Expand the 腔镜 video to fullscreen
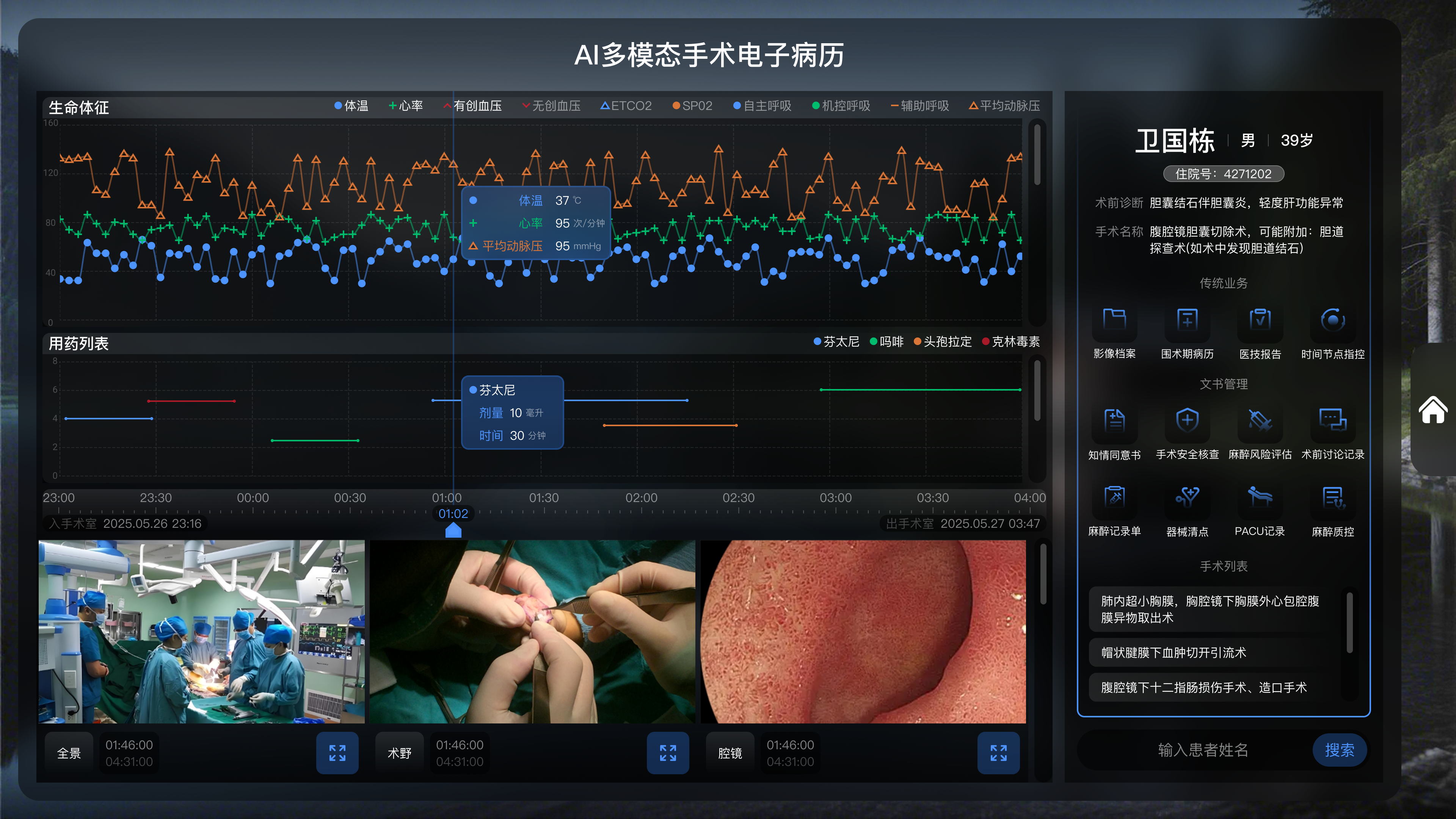 [998, 753]
